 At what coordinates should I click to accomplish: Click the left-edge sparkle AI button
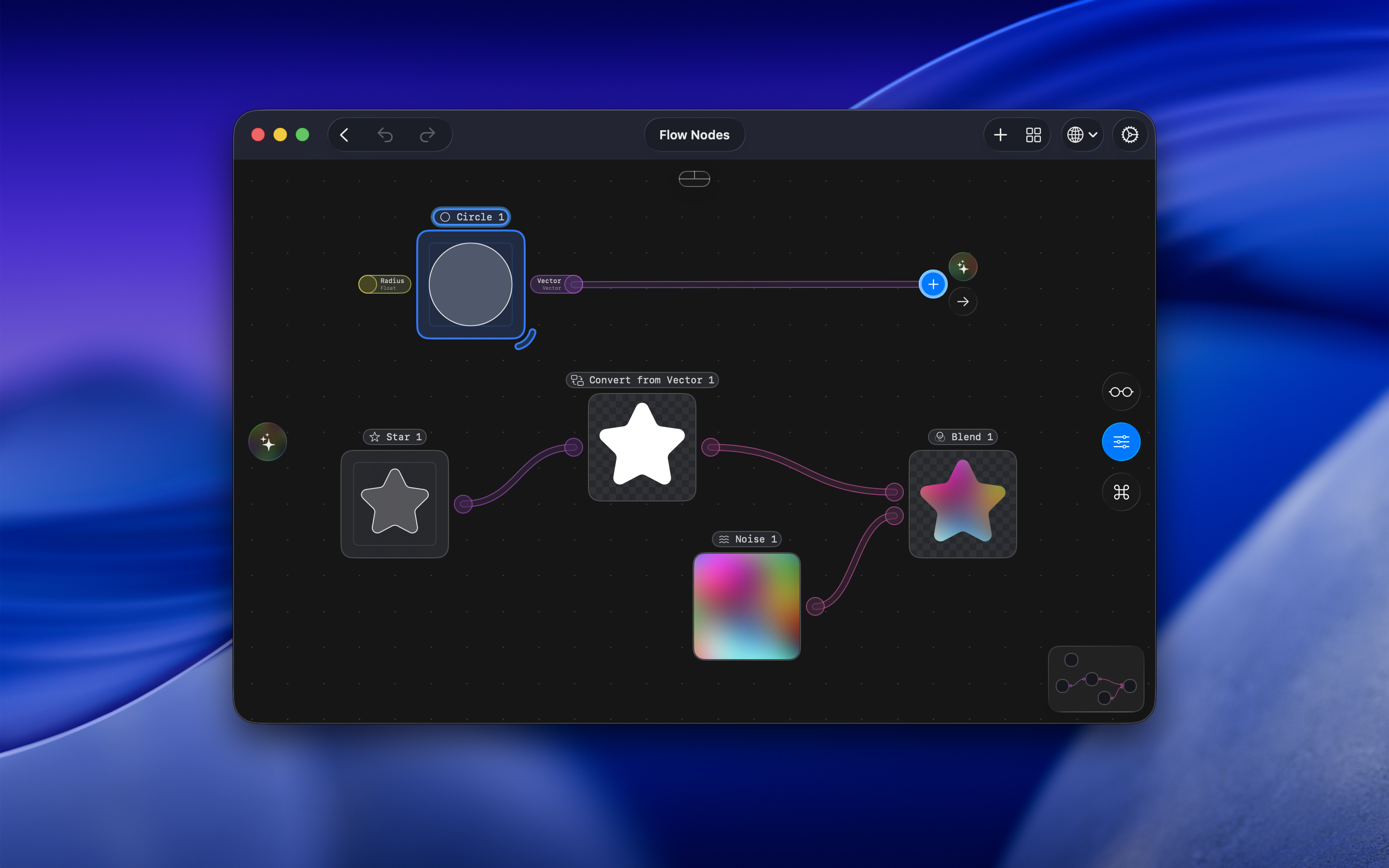click(x=268, y=442)
